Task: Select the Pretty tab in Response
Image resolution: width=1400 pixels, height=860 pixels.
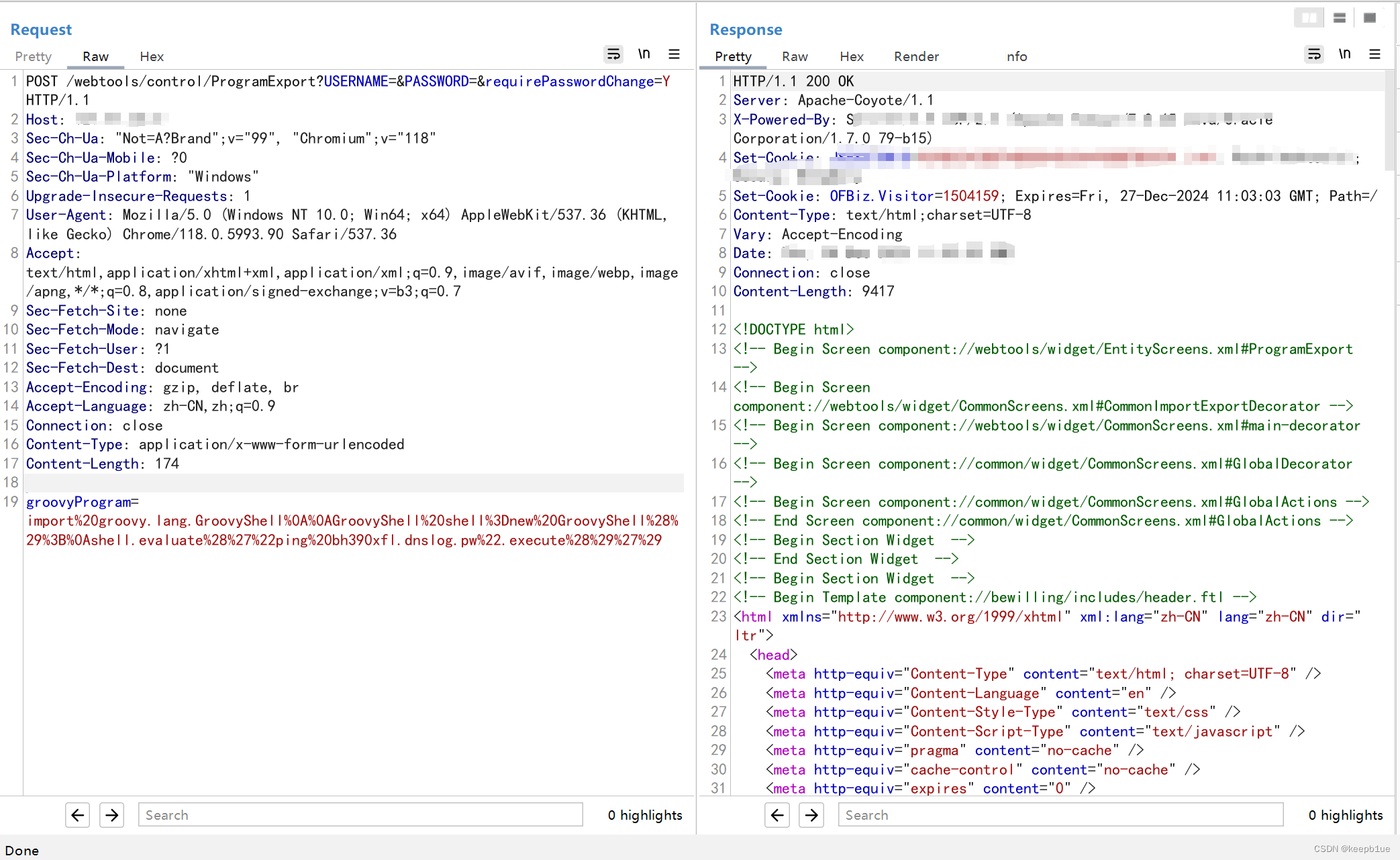Action: [733, 57]
